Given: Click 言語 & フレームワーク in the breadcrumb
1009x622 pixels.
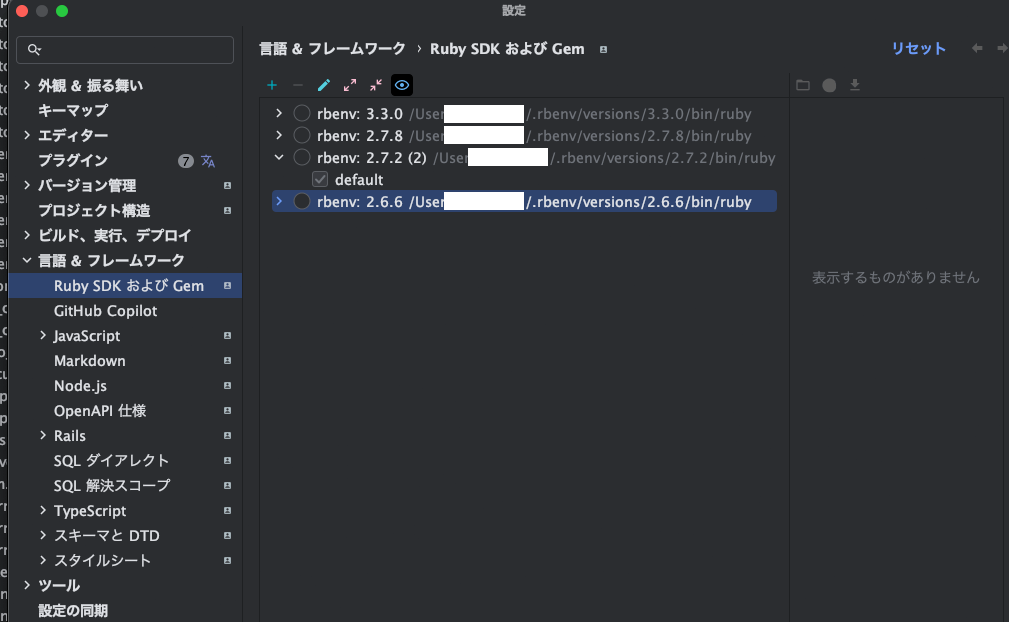Looking at the screenshot, I should (332, 49).
